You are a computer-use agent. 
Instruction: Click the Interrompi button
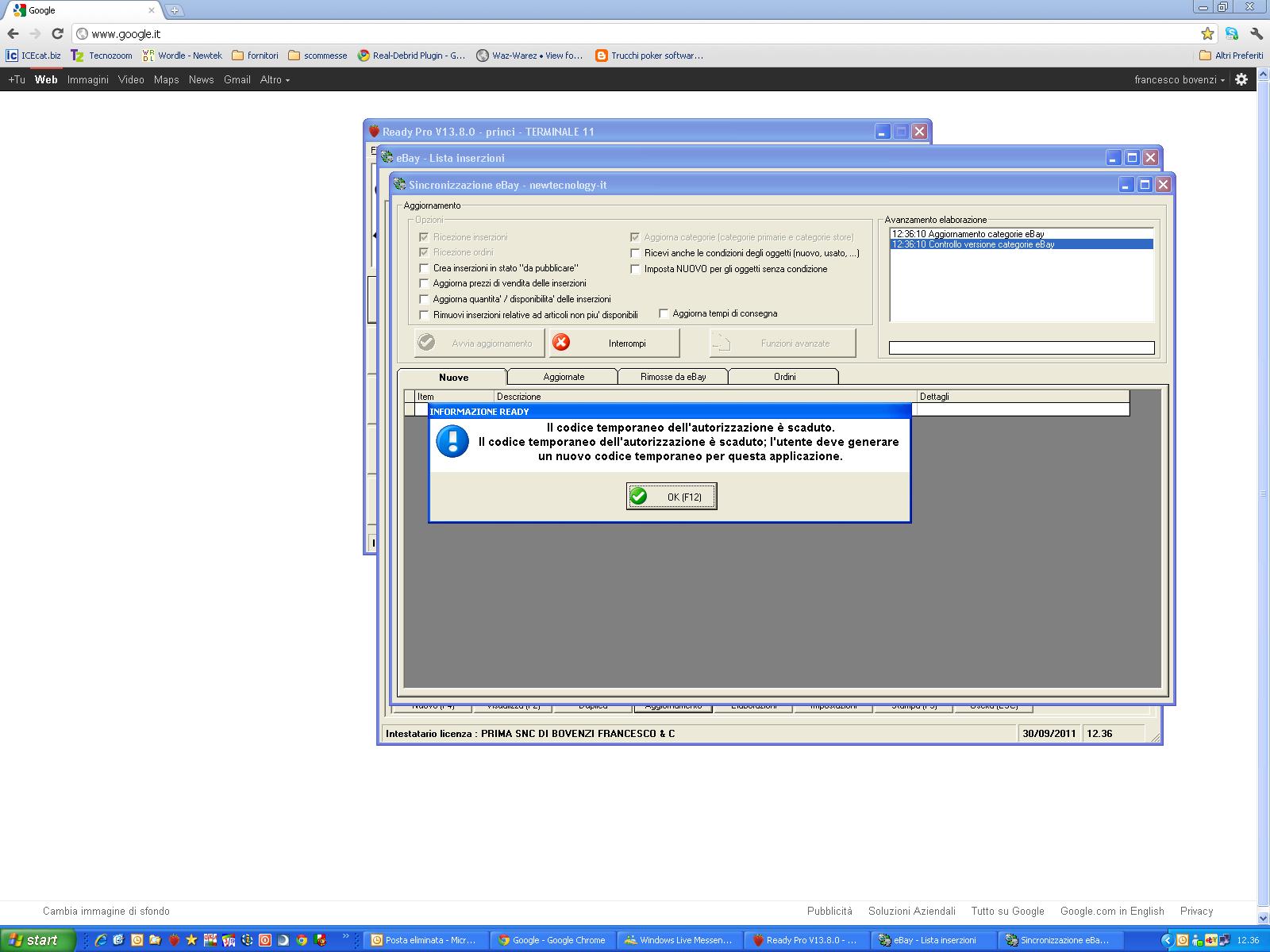pyautogui.click(x=614, y=343)
